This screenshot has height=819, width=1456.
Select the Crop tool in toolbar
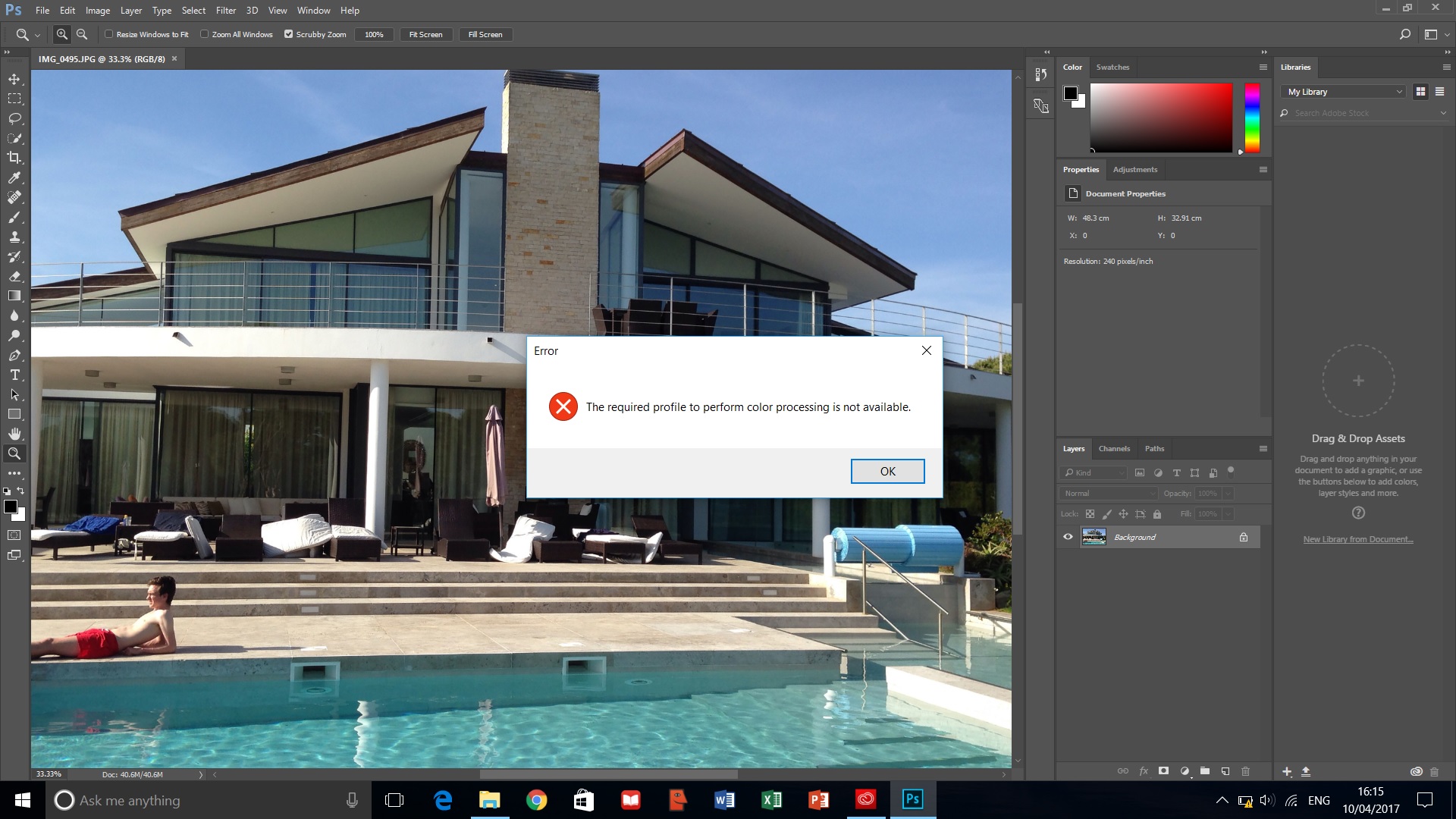[14, 157]
